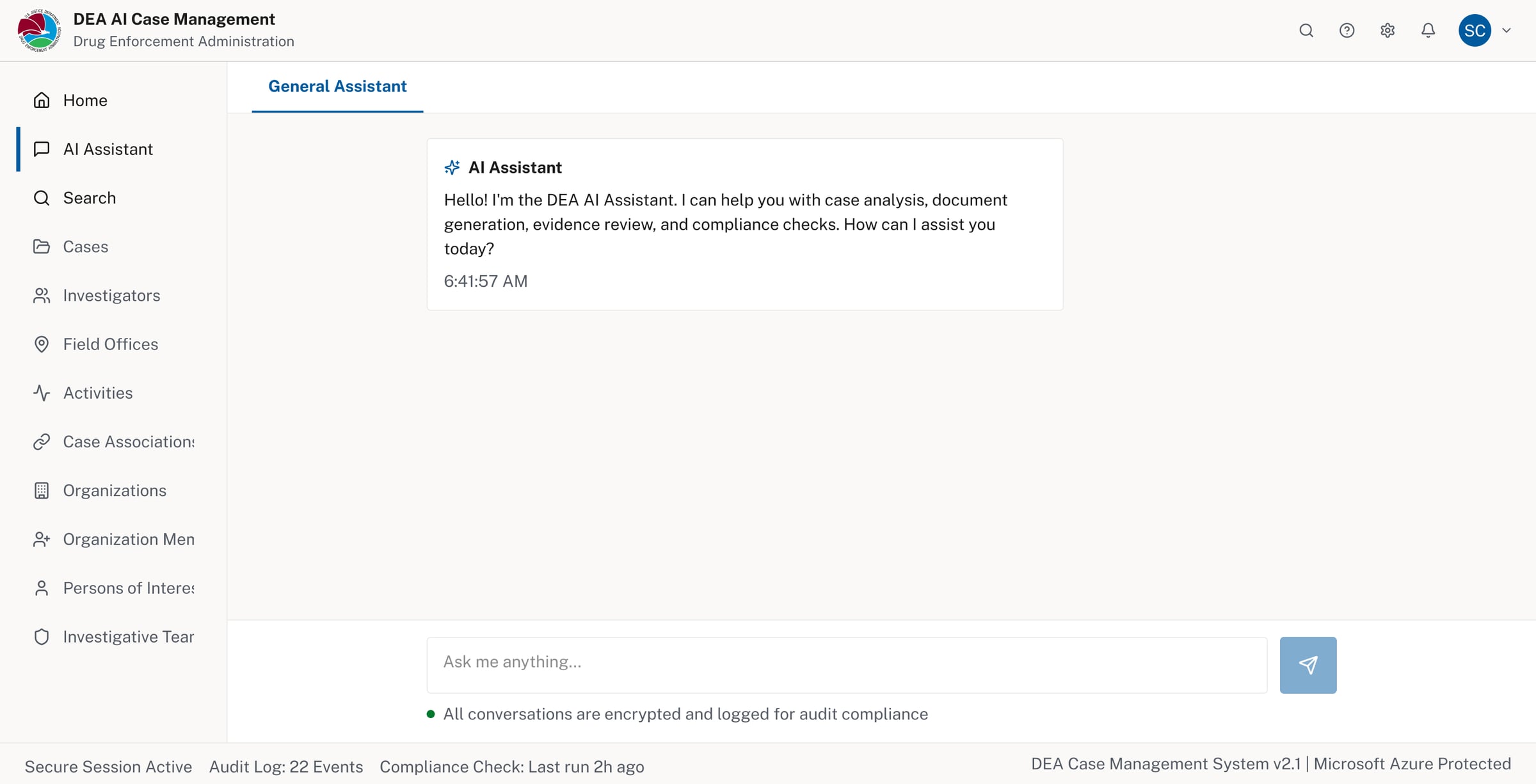Open settings via the gear icon
Screen dimensions: 1536x784
[1388, 30]
